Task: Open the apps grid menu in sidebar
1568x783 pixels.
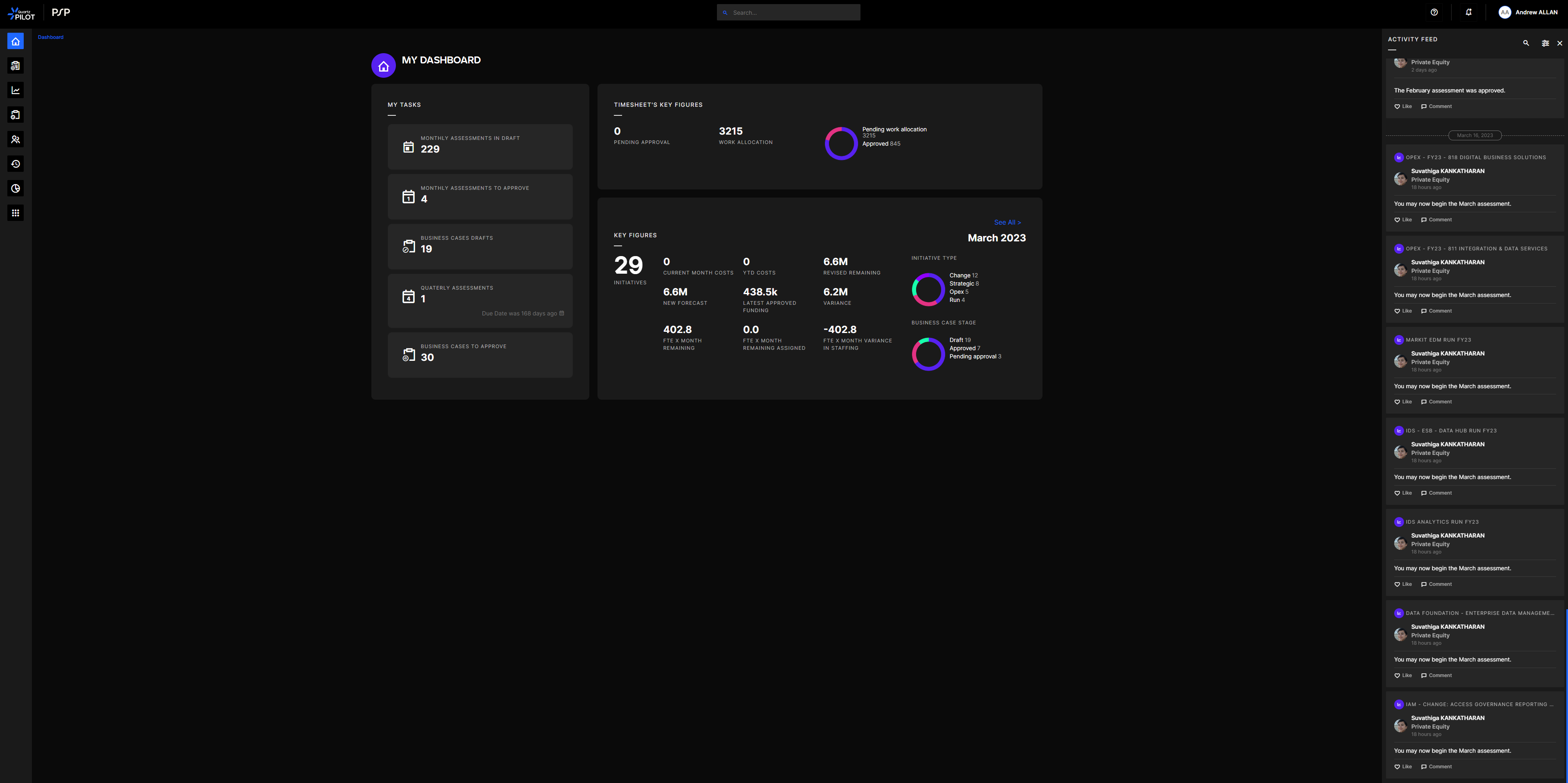Action: pos(15,212)
